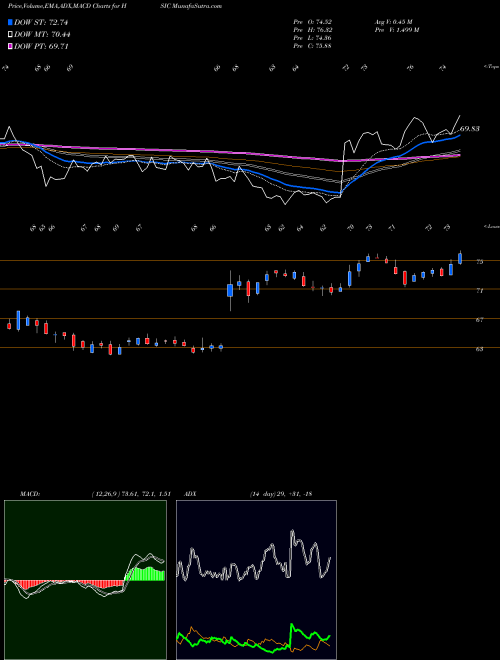Select the 'DOW ST: 72.74' legend text
The width and height of the screenshot is (500, 660).
pyautogui.click(x=41, y=22)
